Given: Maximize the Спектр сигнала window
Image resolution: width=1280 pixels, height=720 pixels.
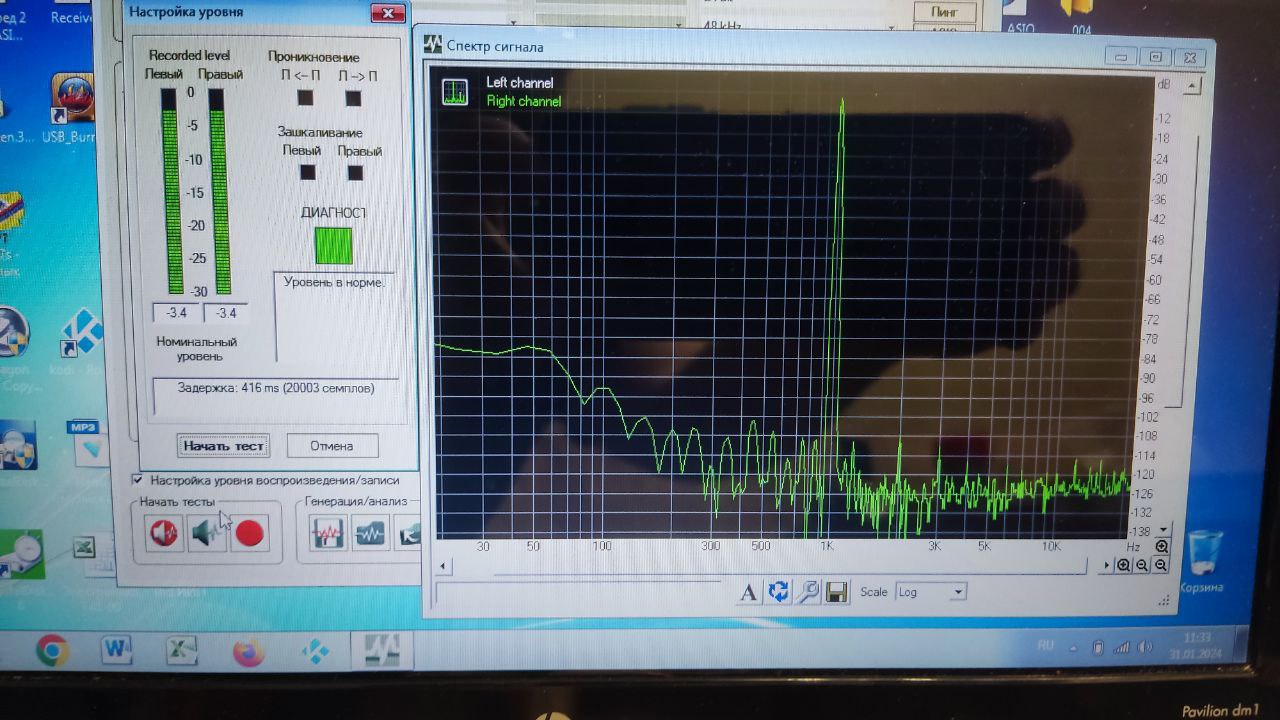Looking at the screenshot, I should (x=1155, y=57).
